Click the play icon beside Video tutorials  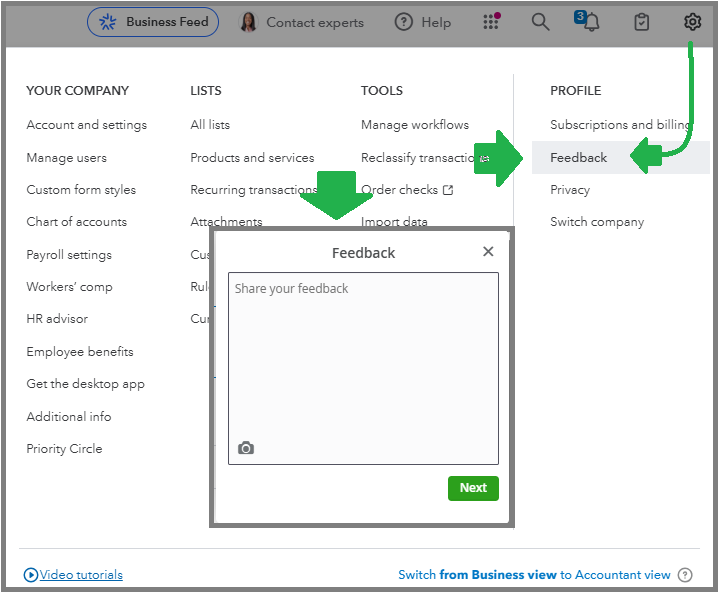click(x=30, y=574)
